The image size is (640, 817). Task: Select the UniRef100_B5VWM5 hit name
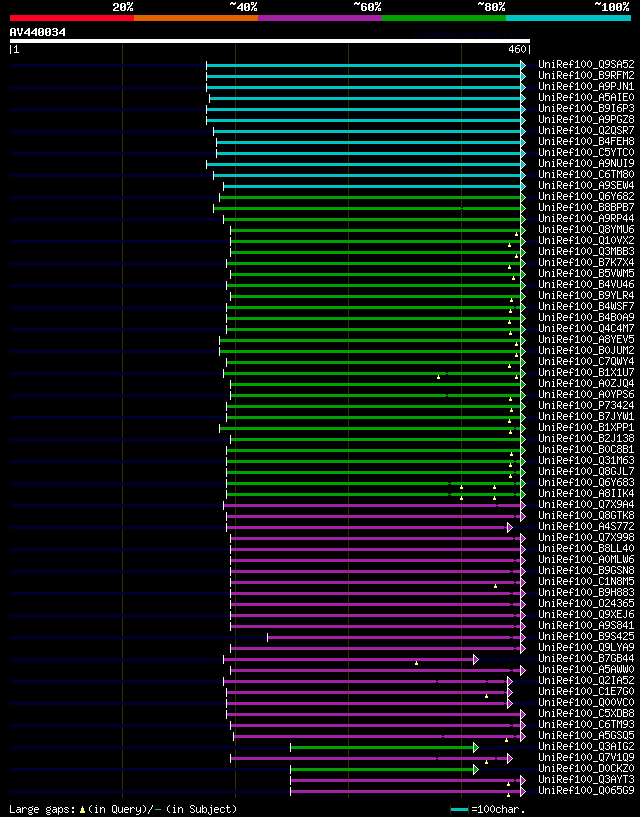click(586, 273)
